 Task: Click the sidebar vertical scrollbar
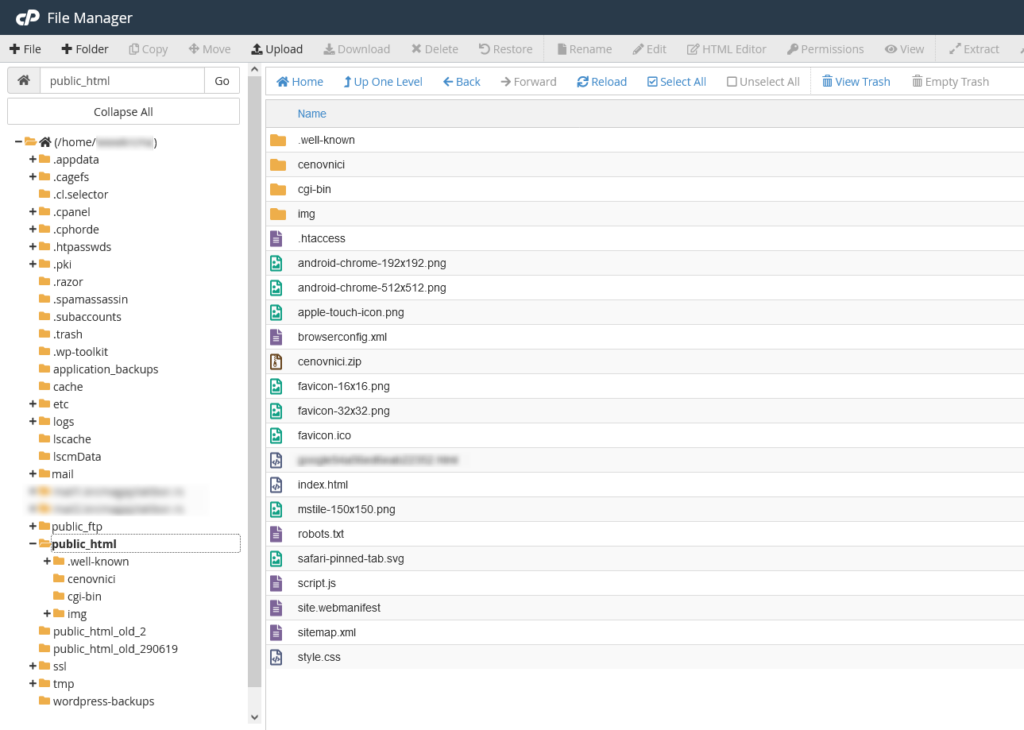tap(254, 400)
